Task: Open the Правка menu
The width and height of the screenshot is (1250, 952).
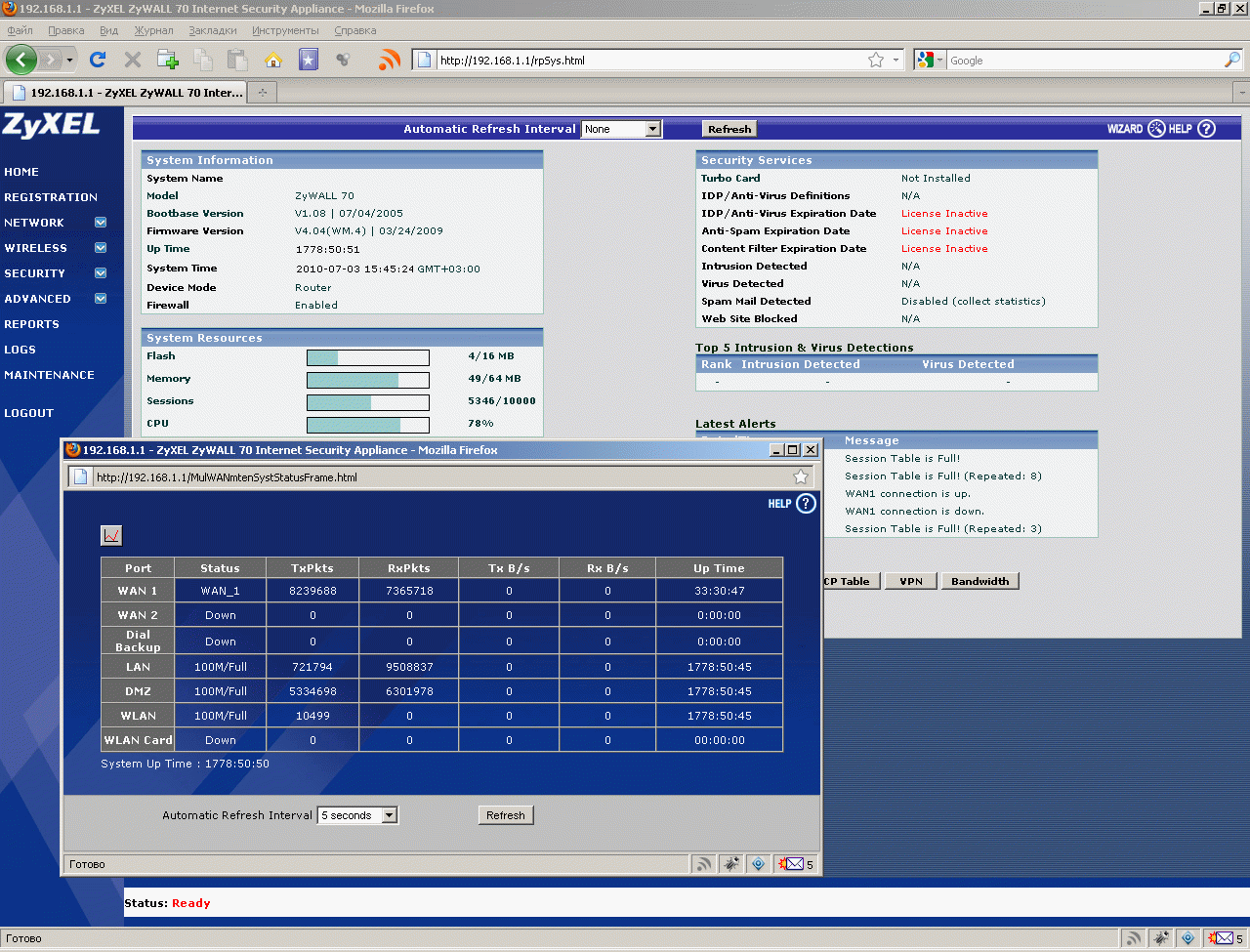Action: [66, 30]
